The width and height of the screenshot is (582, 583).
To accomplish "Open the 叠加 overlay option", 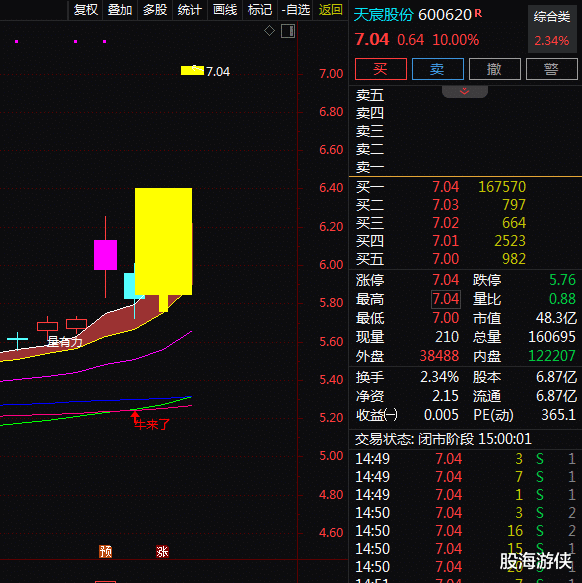I will point(120,10).
